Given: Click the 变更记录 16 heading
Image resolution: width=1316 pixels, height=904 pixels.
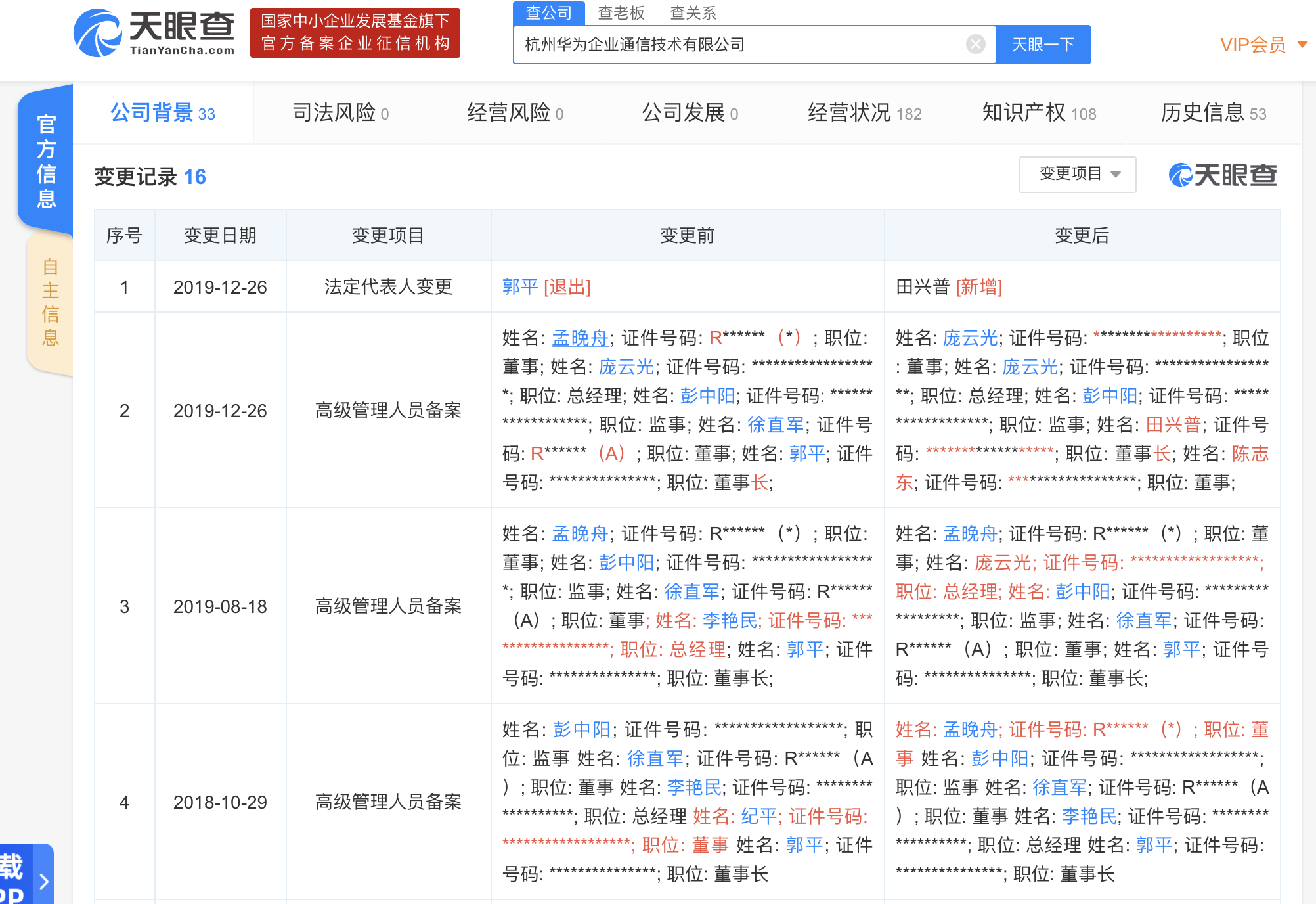Looking at the screenshot, I should (150, 177).
